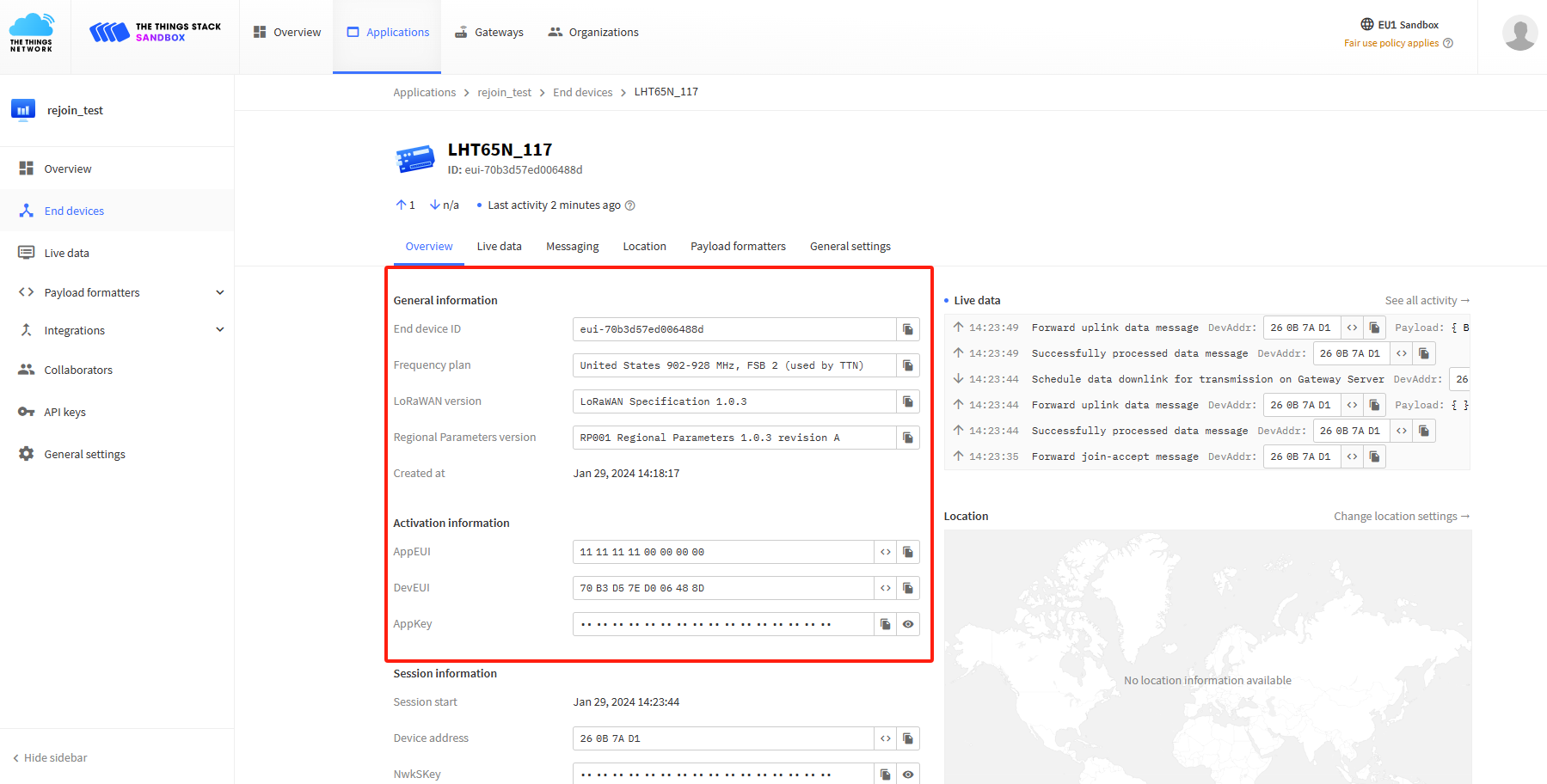The width and height of the screenshot is (1547, 784).
Task: Toggle AppEUI byte format display
Action: tap(886, 552)
